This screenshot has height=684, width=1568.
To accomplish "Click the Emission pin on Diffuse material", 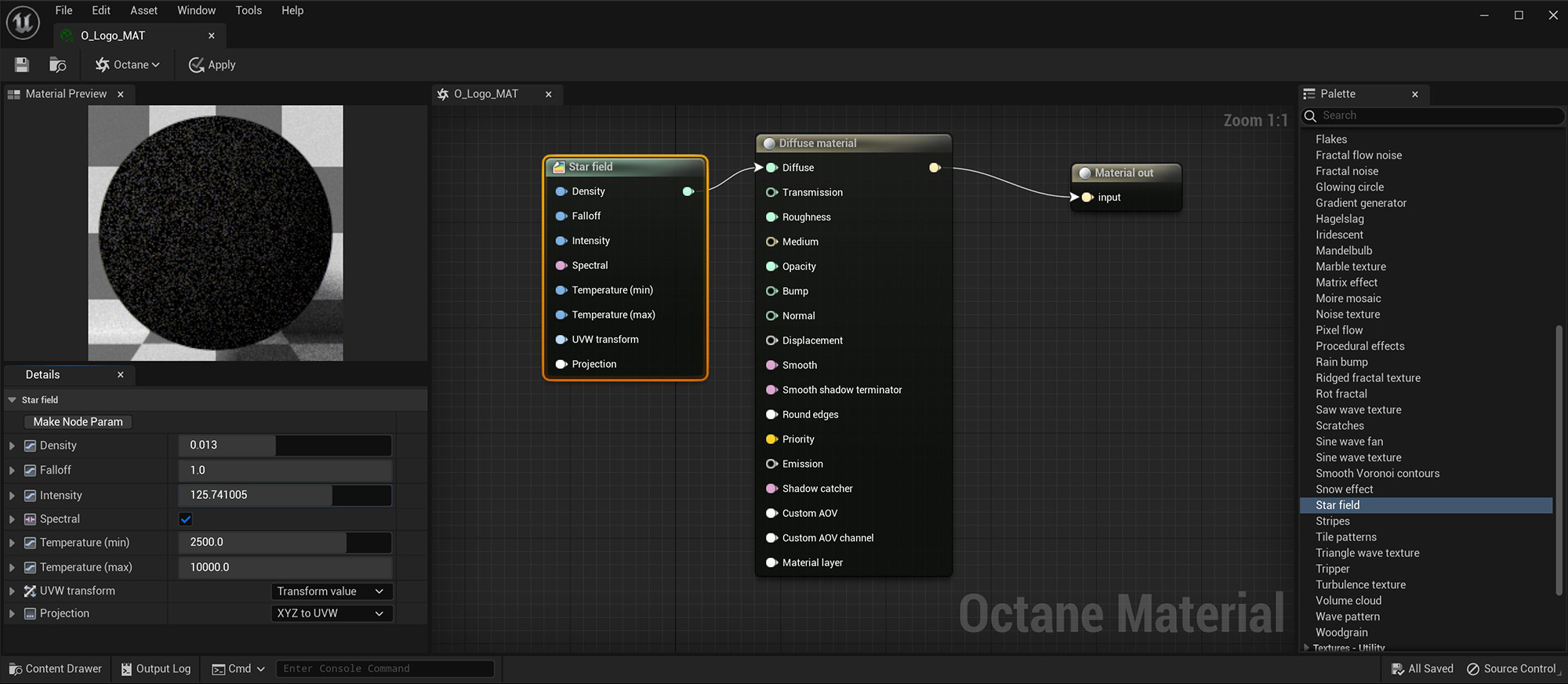I will tap(771, 464).
